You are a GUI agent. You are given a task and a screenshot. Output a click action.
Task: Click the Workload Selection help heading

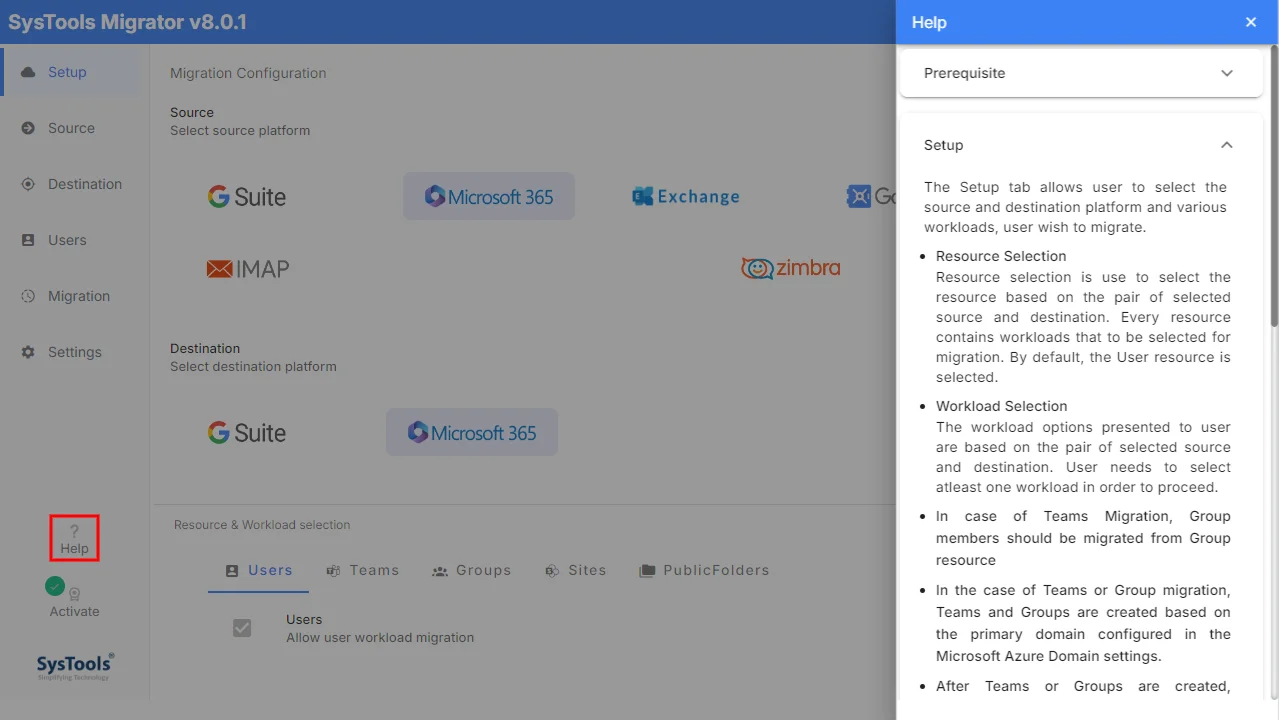1002,406
